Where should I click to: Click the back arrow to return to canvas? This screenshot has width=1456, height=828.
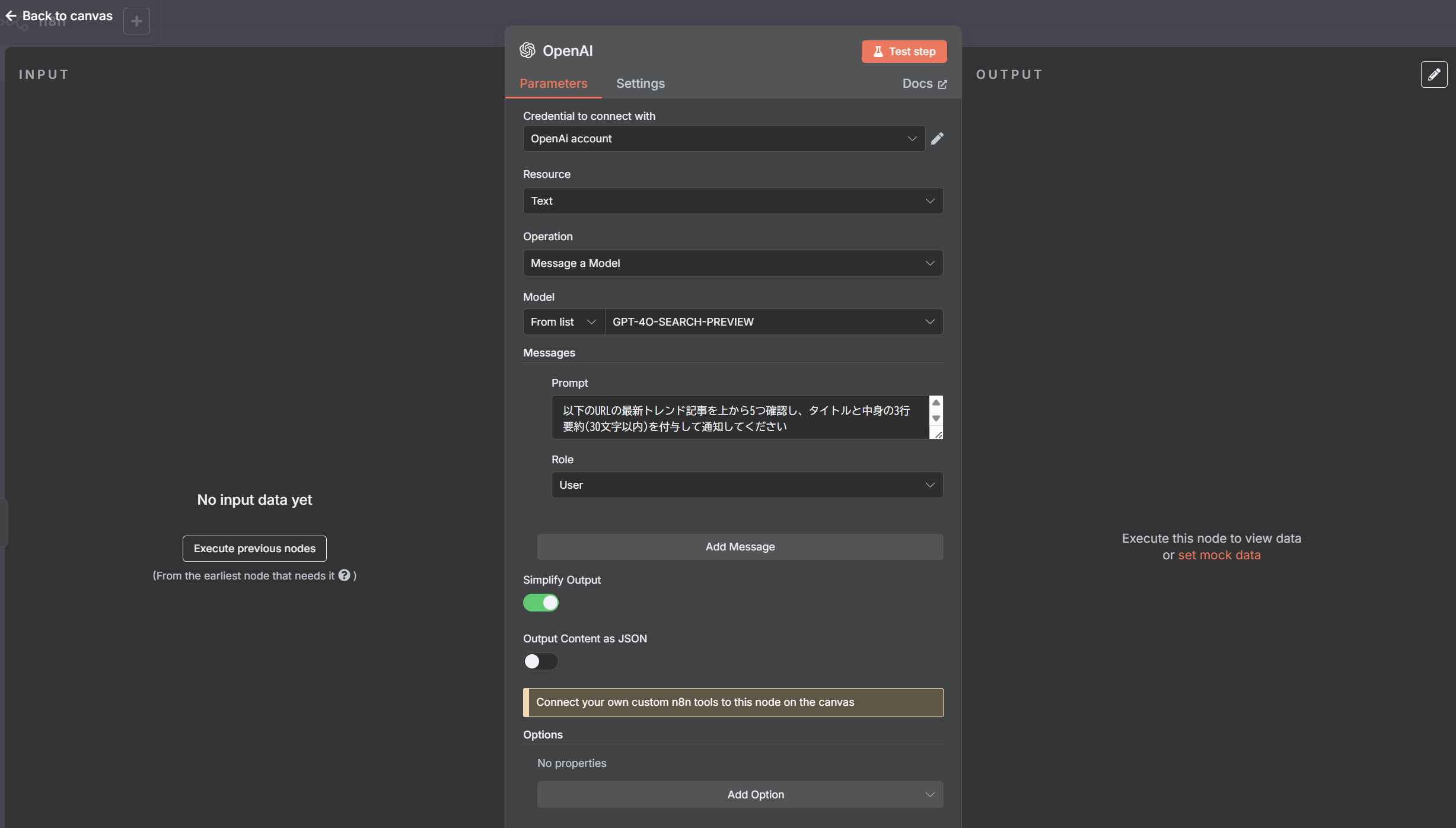(x=11, y=16)
